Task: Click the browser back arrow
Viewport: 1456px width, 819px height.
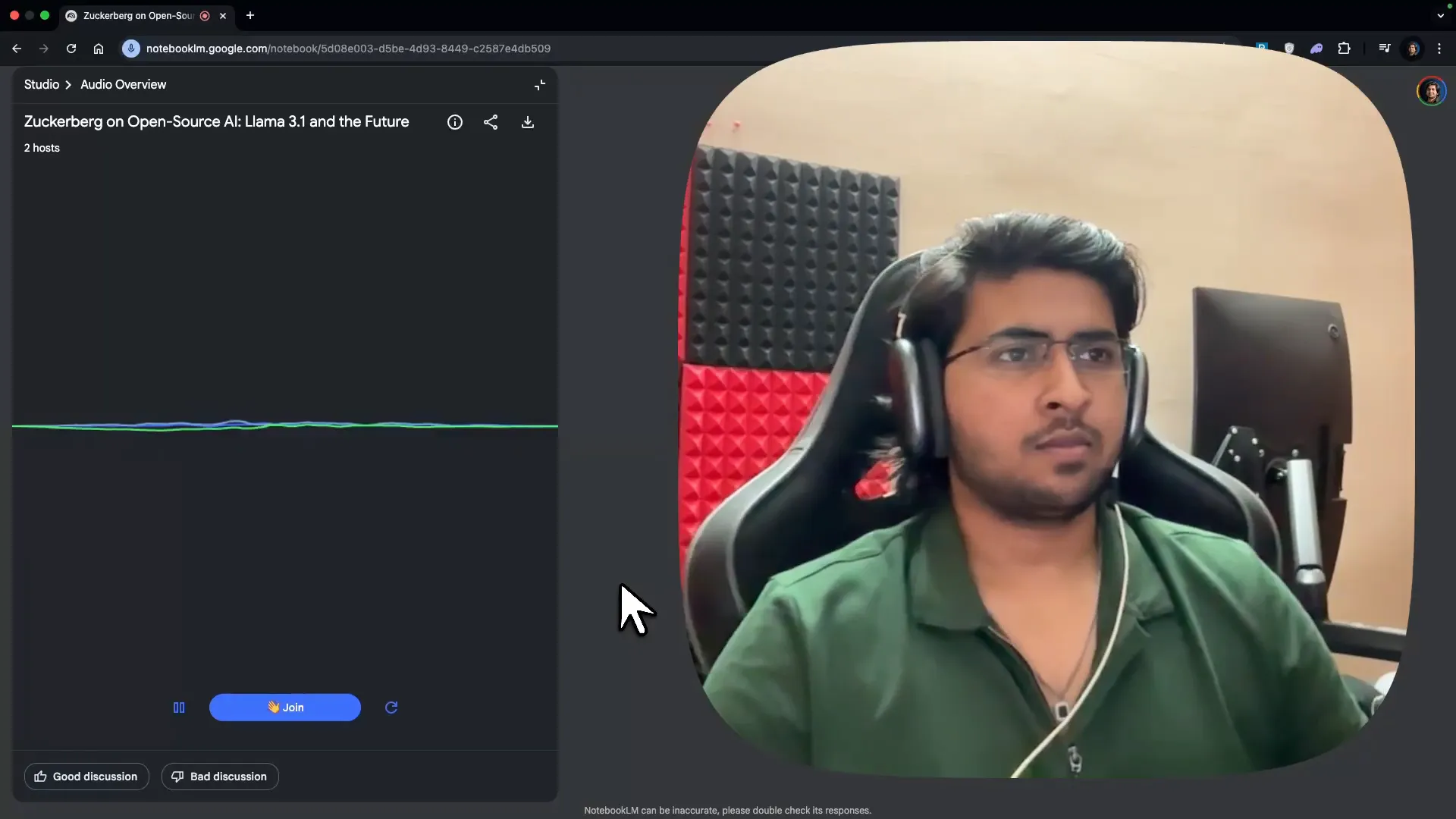Action: click(17, 49)
